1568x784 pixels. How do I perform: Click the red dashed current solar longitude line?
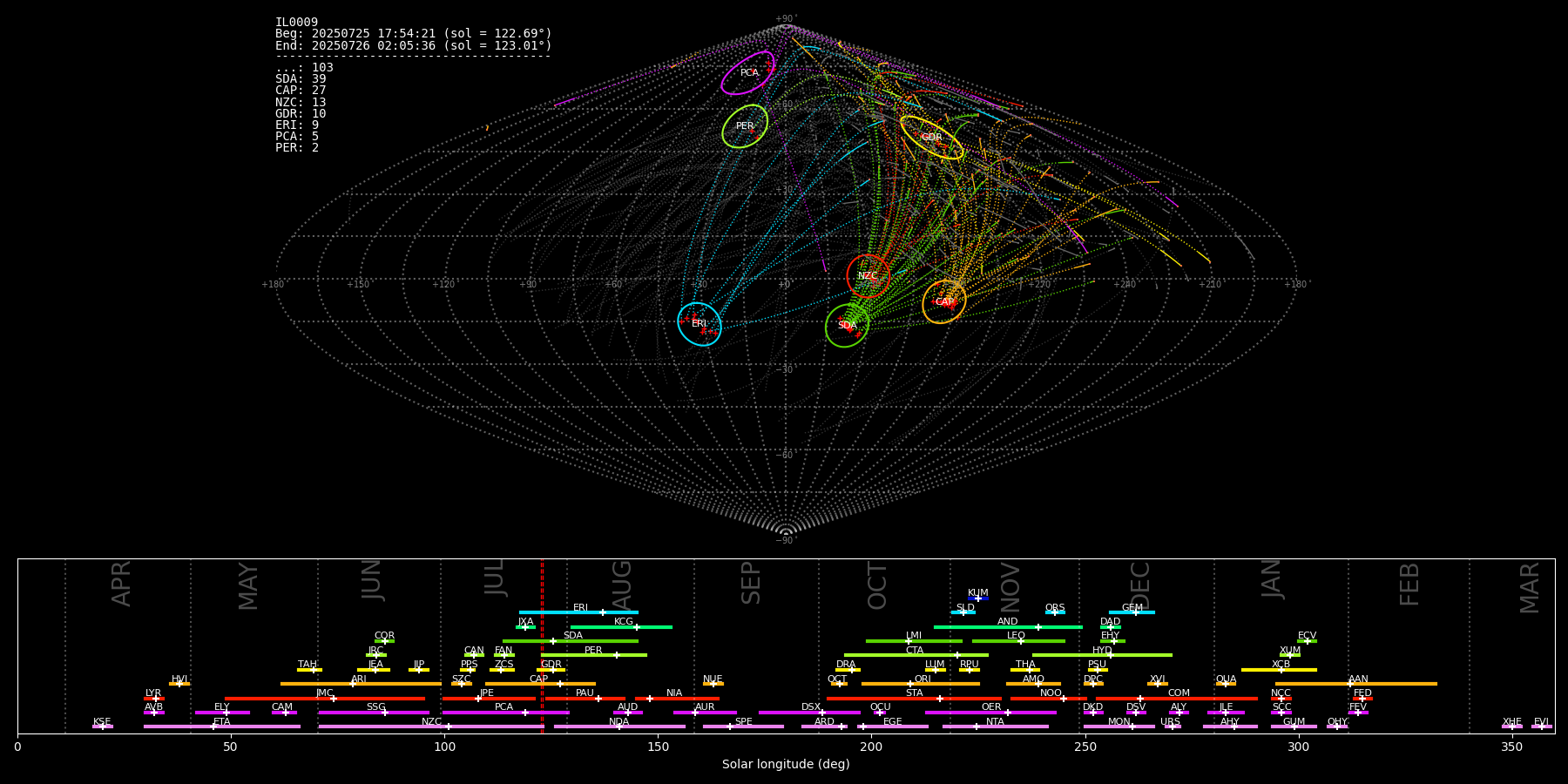coord(542,645)
